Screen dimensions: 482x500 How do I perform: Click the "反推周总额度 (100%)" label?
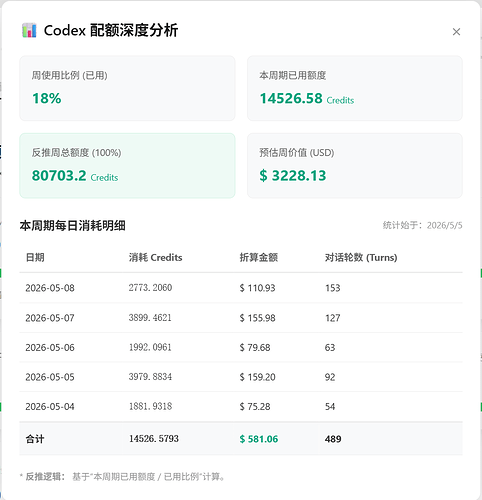point(76,153)
